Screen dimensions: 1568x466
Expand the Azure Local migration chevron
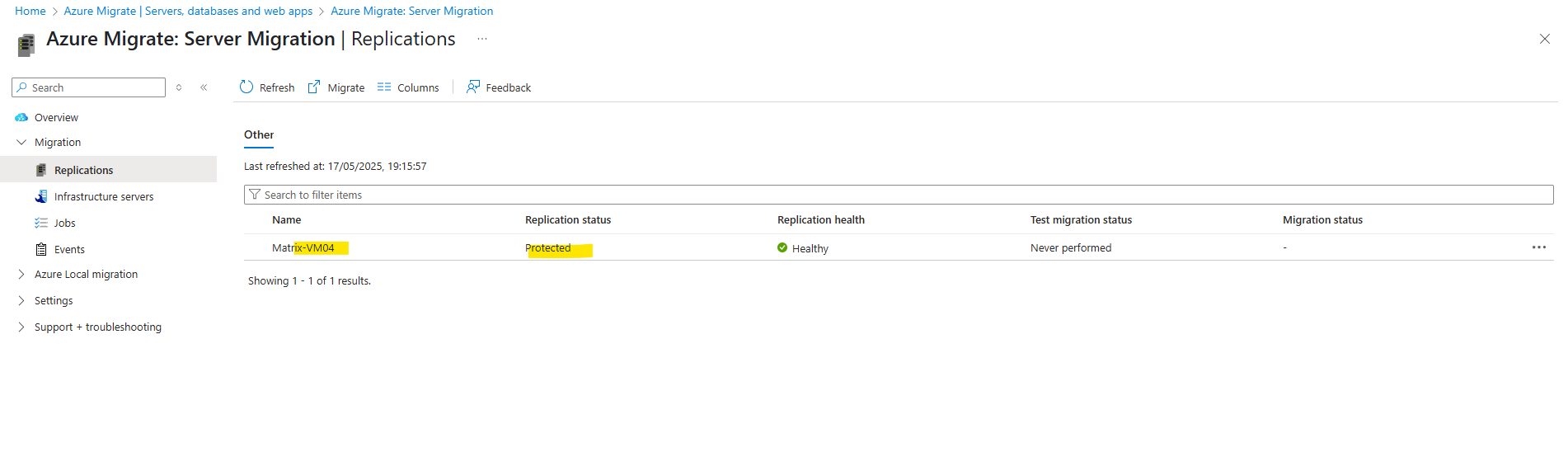click(21, 274)
